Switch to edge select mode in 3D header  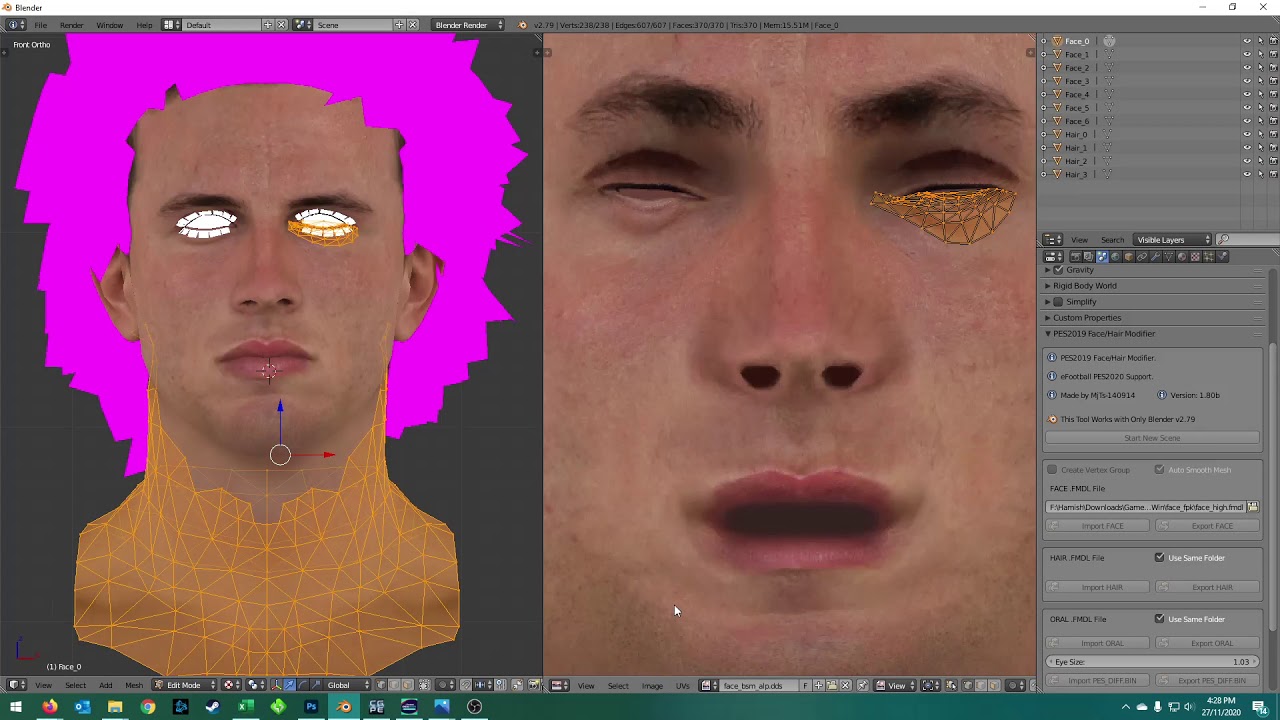click(394, 685)
